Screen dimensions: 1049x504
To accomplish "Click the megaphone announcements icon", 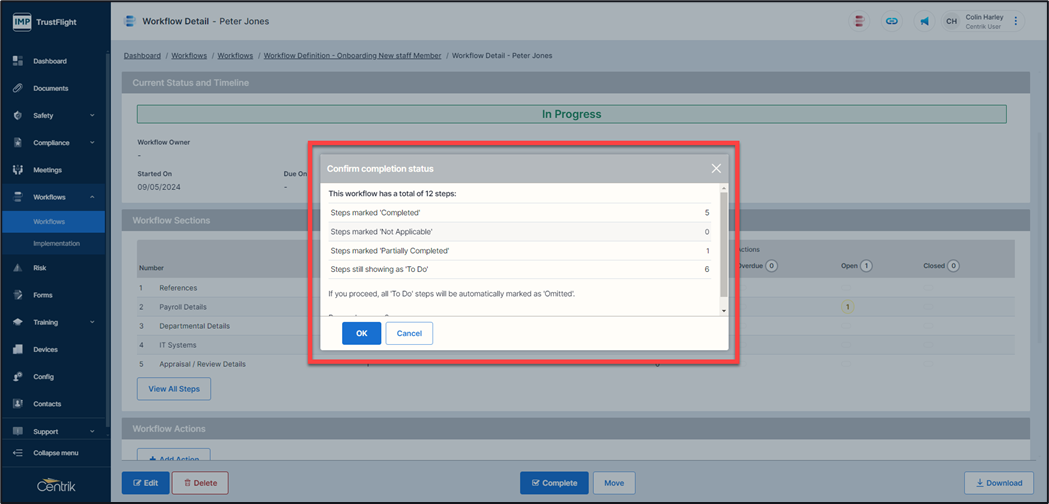I will coord(924,21).
